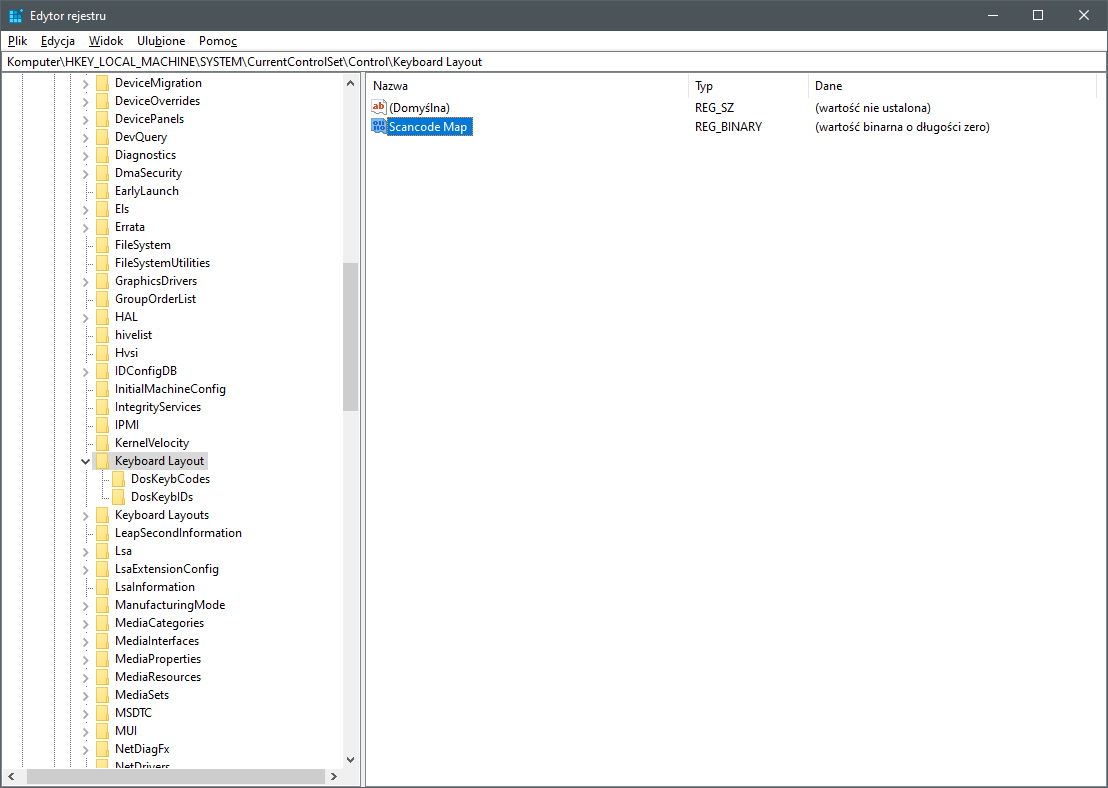Click the IPMI folder icon
The height and width of the screenshot is (788, 1108).
pyautogui.click(x=102, y=425)
